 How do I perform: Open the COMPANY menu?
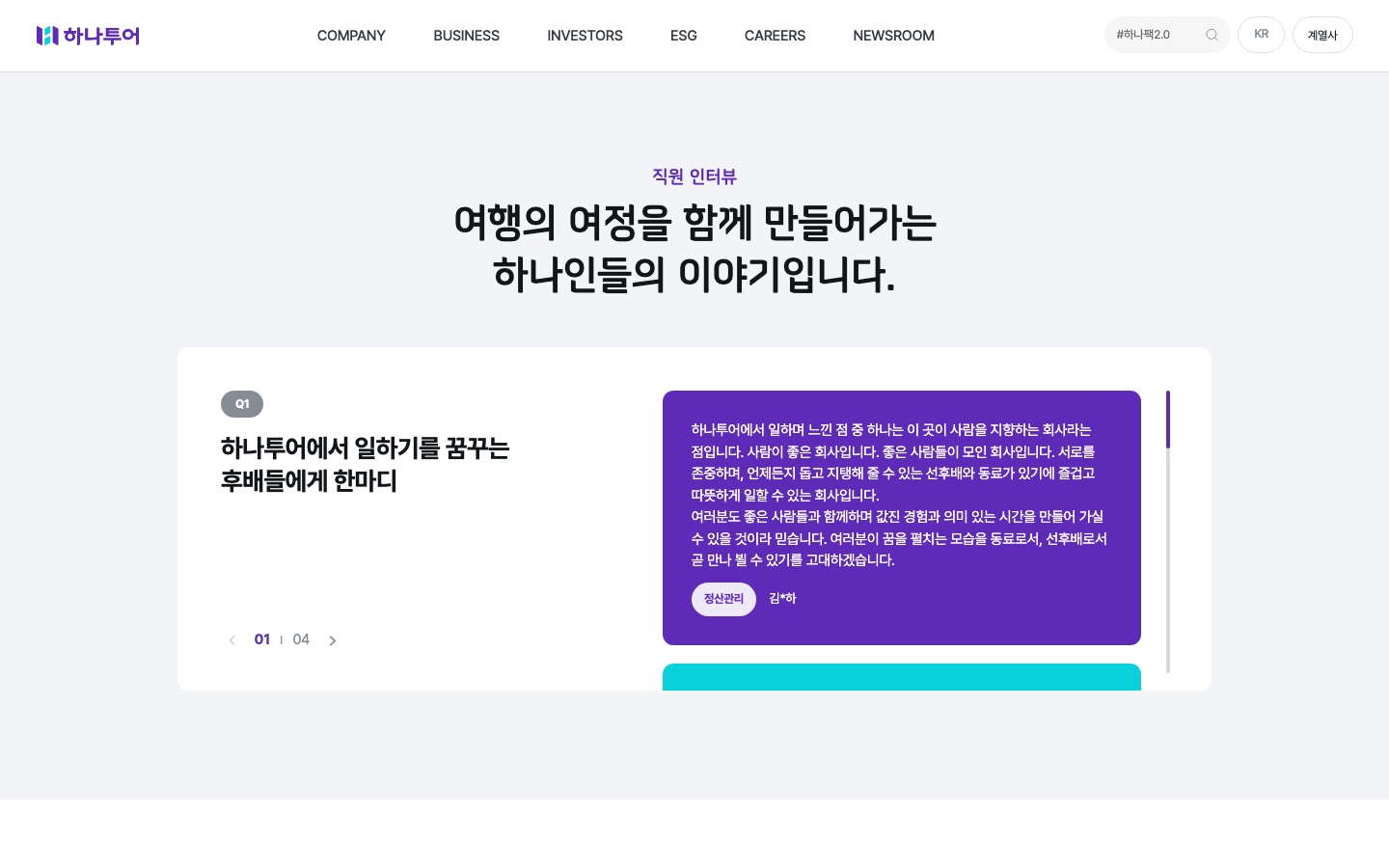click(351, 36)
